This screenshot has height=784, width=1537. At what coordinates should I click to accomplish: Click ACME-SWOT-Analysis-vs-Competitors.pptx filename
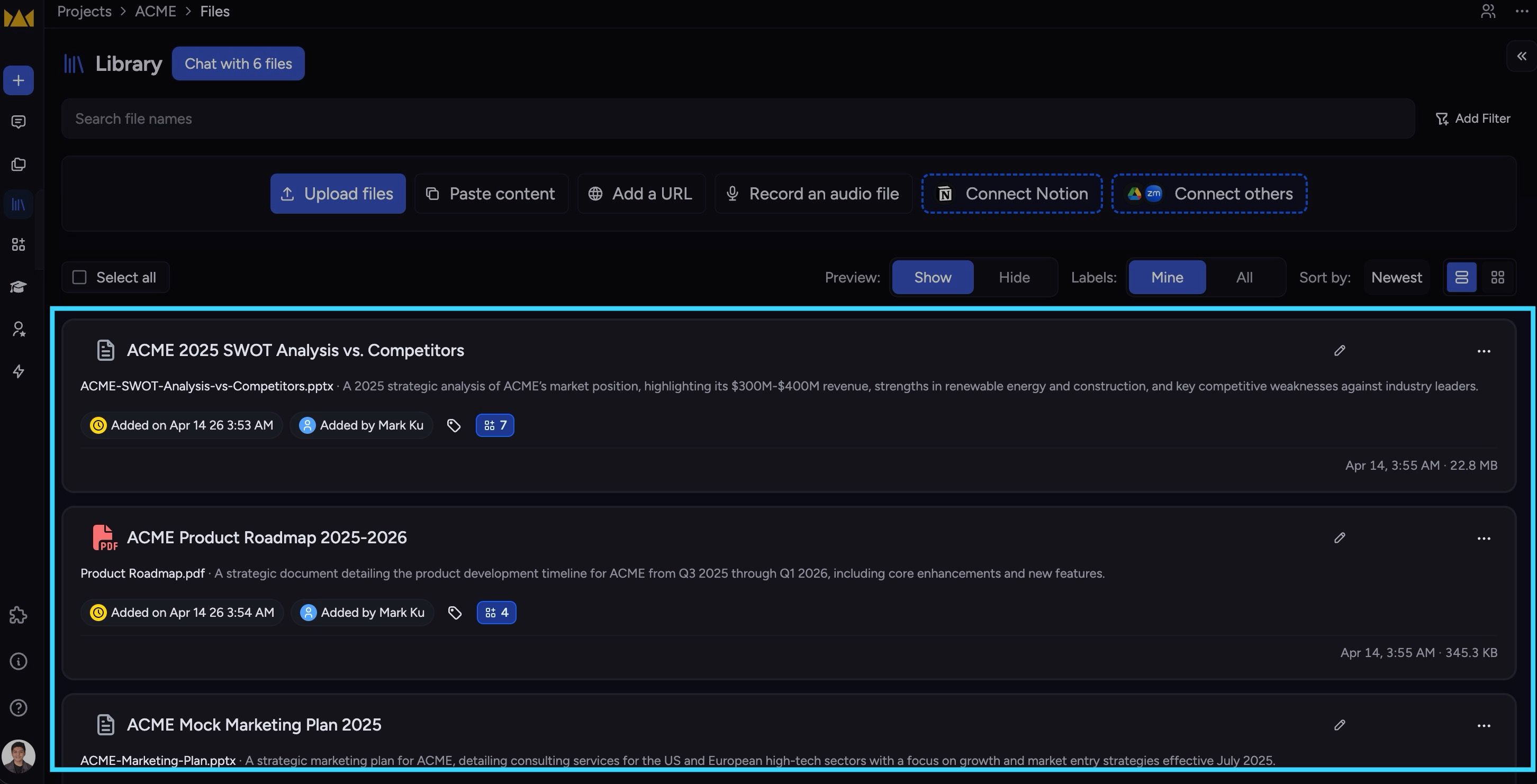click(207, 386)
